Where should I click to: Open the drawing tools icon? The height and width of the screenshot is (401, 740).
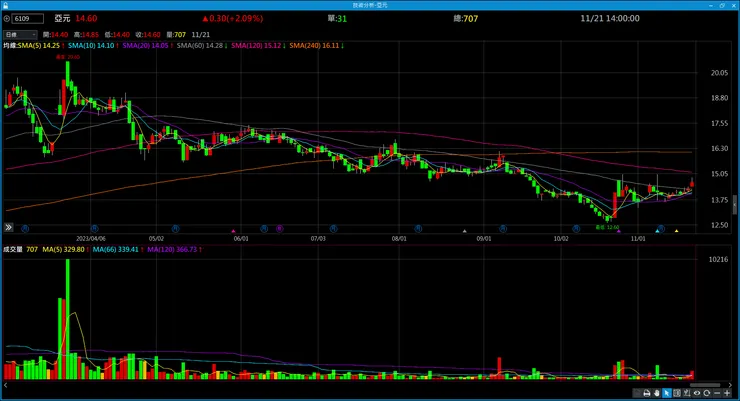(687, 393)
